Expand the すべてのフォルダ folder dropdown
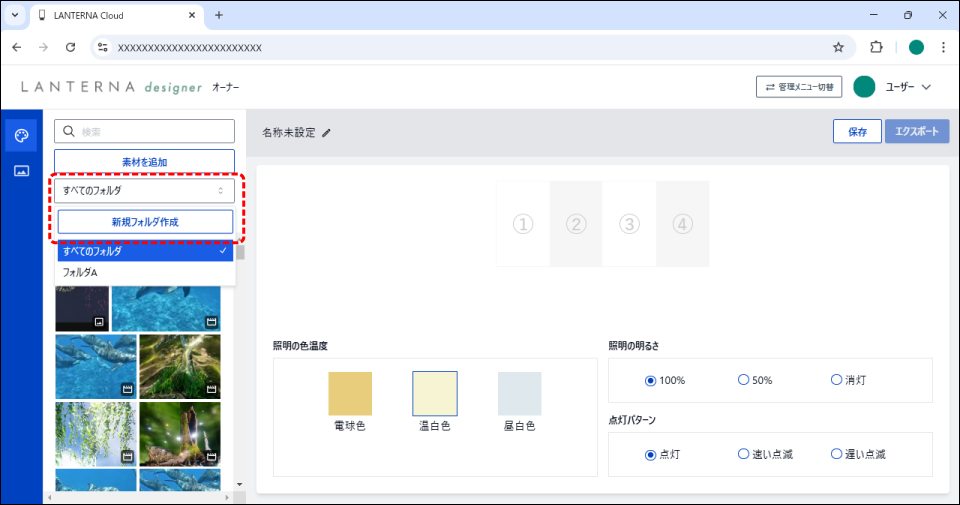The image size is (960, 505). [144, 190]
